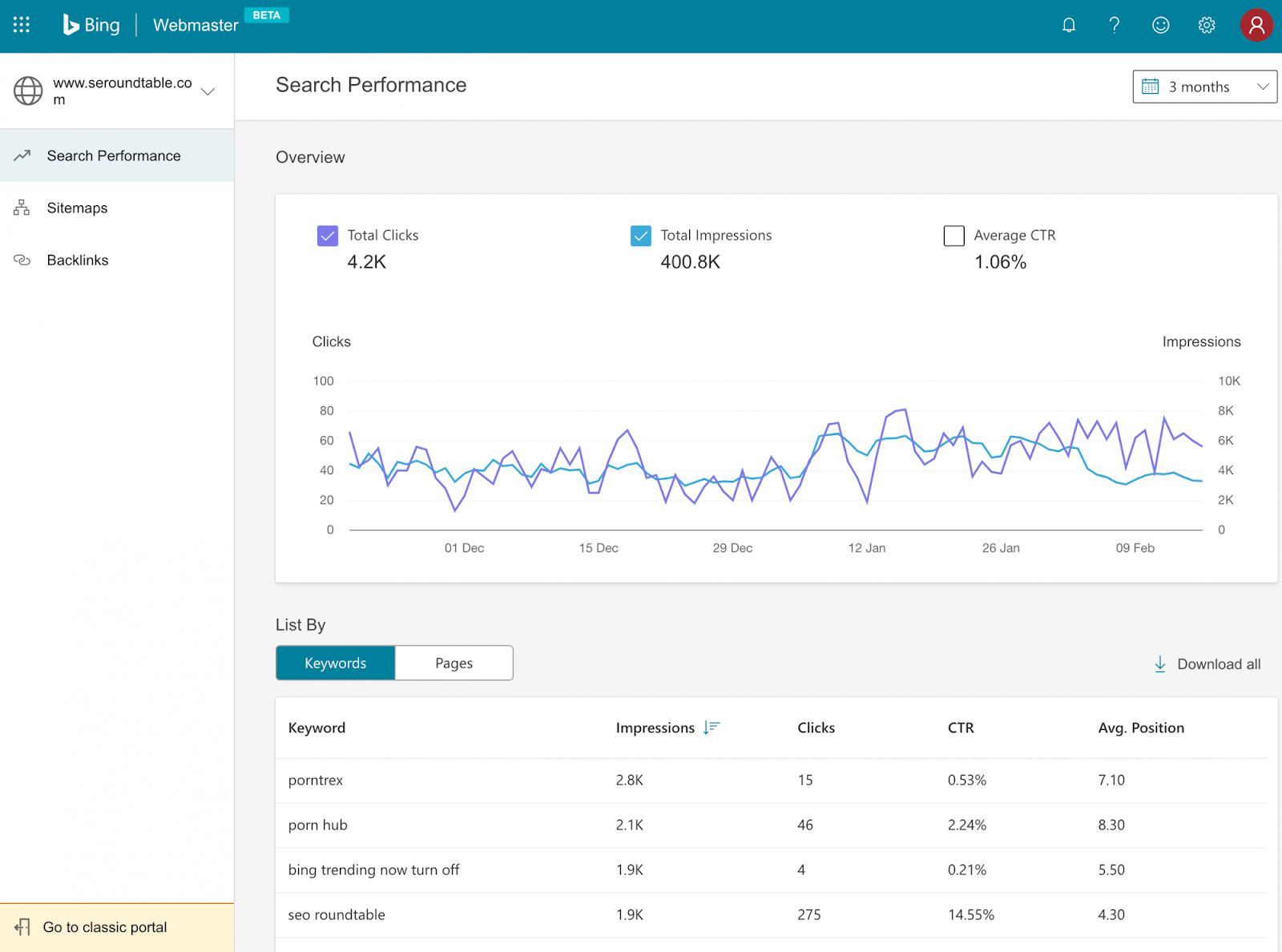Go to classic portal

(x=105, y=927)
